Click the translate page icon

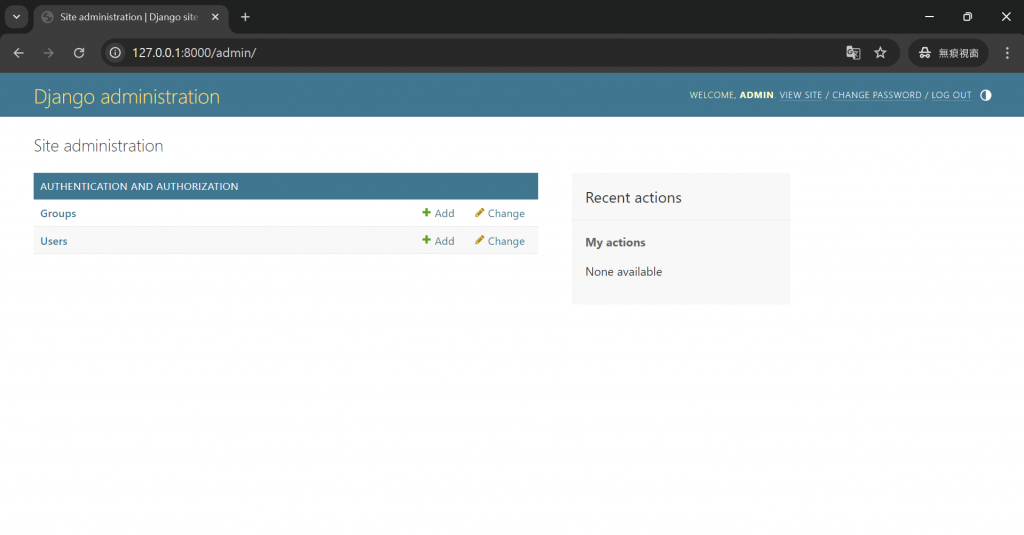[853, 53]
